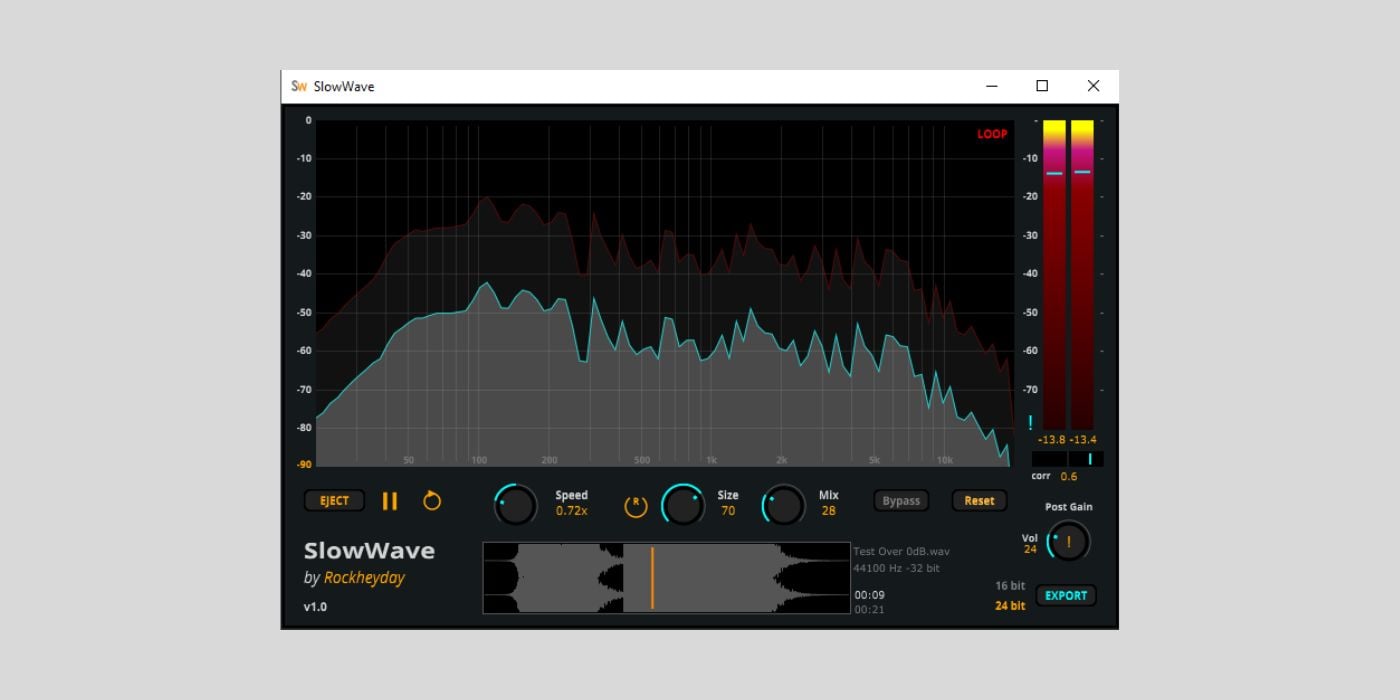Click the correlation meter showing 0.6
This screenshot has height=700, width=1400.
[x=1066, y=458]
